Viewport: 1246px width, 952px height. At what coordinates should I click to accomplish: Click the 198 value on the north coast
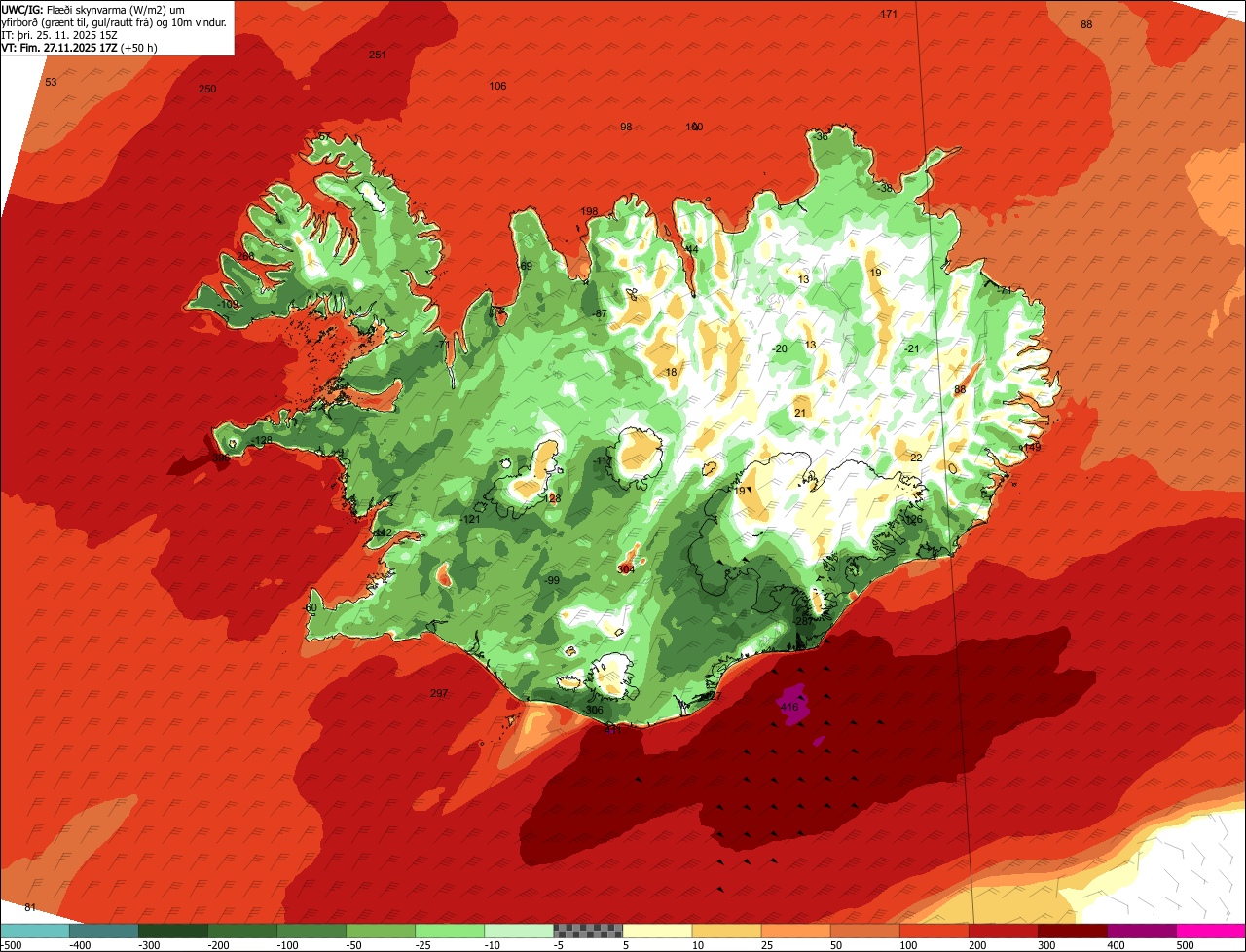589,211
